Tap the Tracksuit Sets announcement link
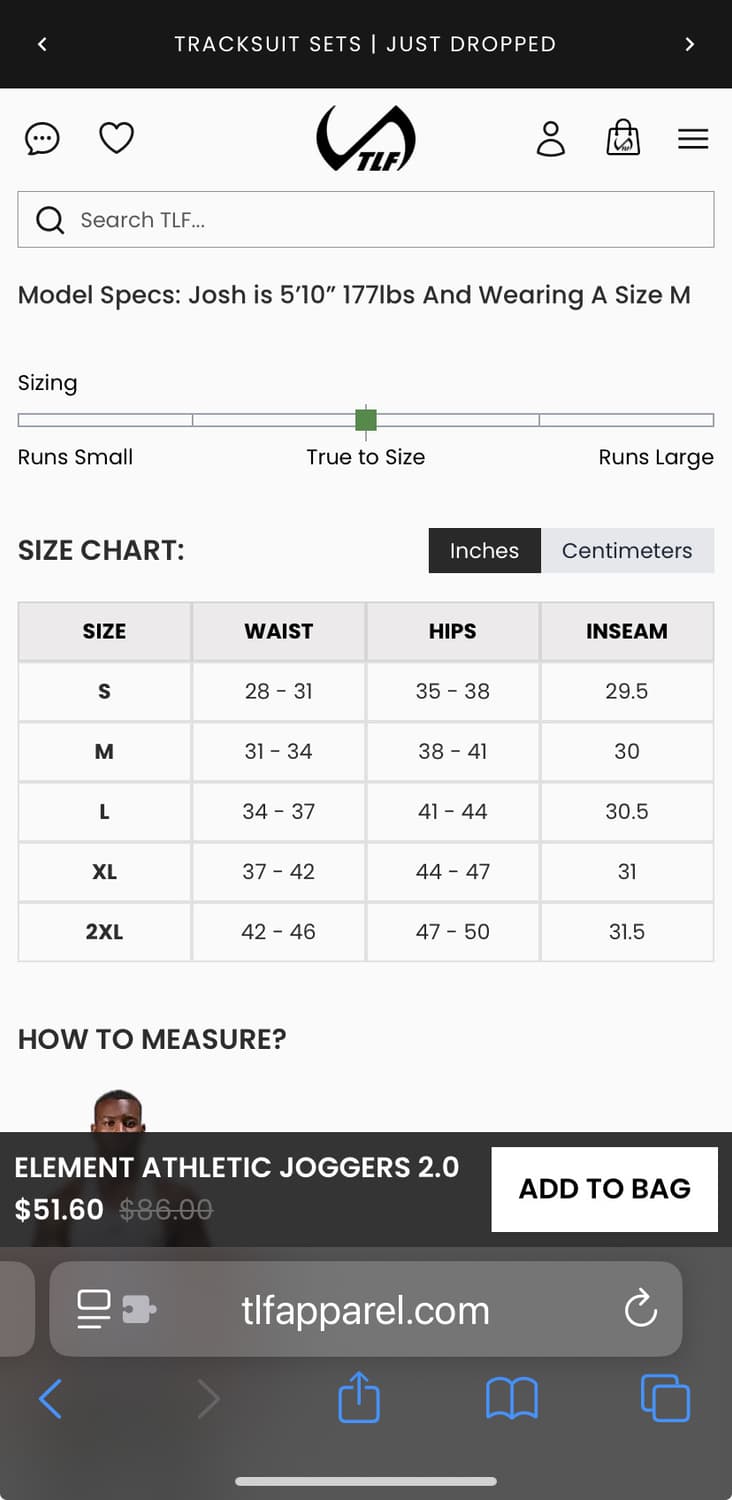Screen dimensions: 732x1500 tap(365, 44)
